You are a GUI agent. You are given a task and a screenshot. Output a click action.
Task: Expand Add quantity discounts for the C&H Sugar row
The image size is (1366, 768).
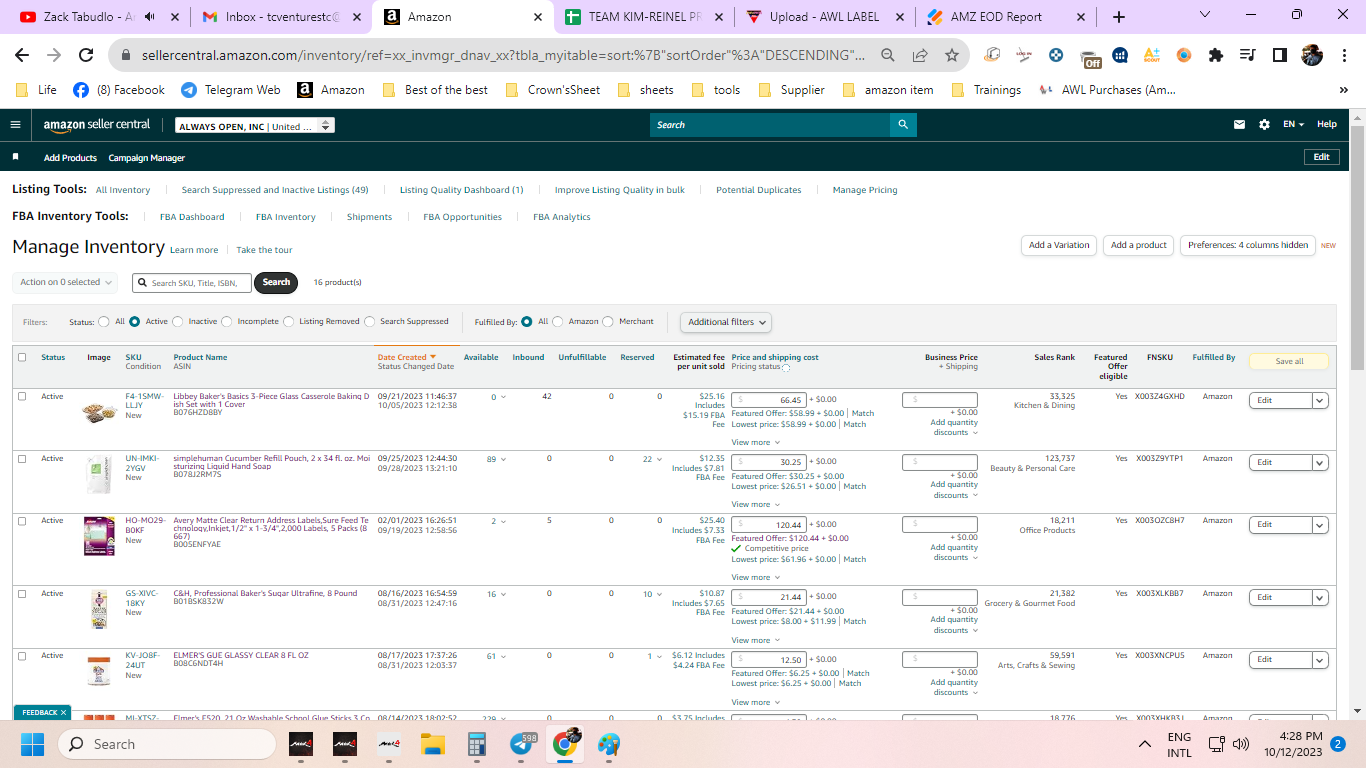(x=954, y=625)
